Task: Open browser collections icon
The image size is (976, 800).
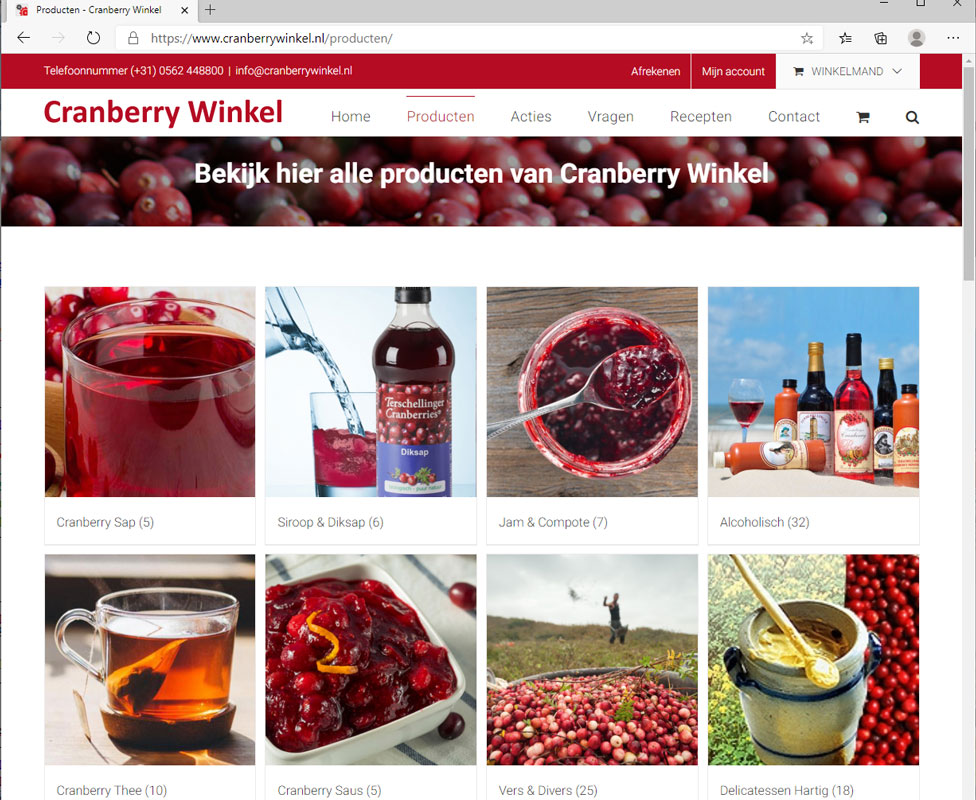Action: point(881,39)
